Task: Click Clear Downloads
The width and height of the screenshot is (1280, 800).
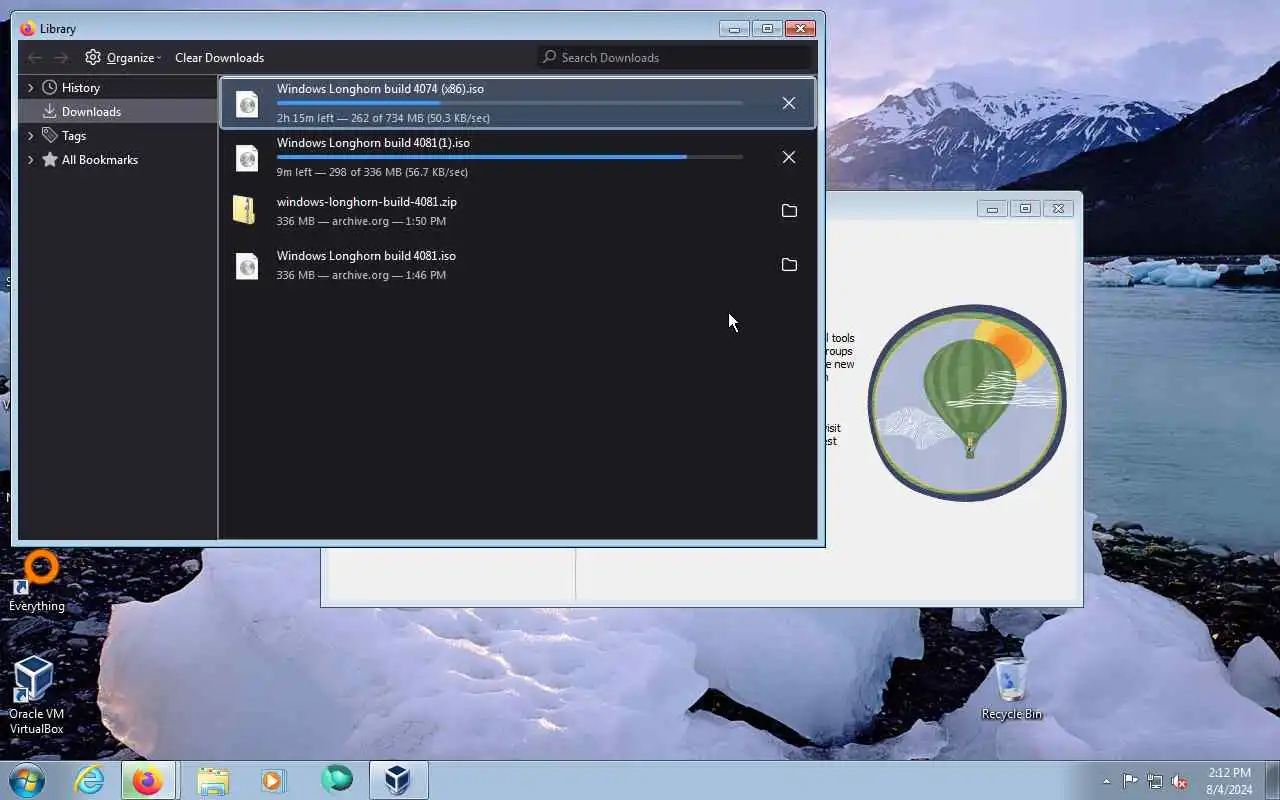Action: (219, 58)
